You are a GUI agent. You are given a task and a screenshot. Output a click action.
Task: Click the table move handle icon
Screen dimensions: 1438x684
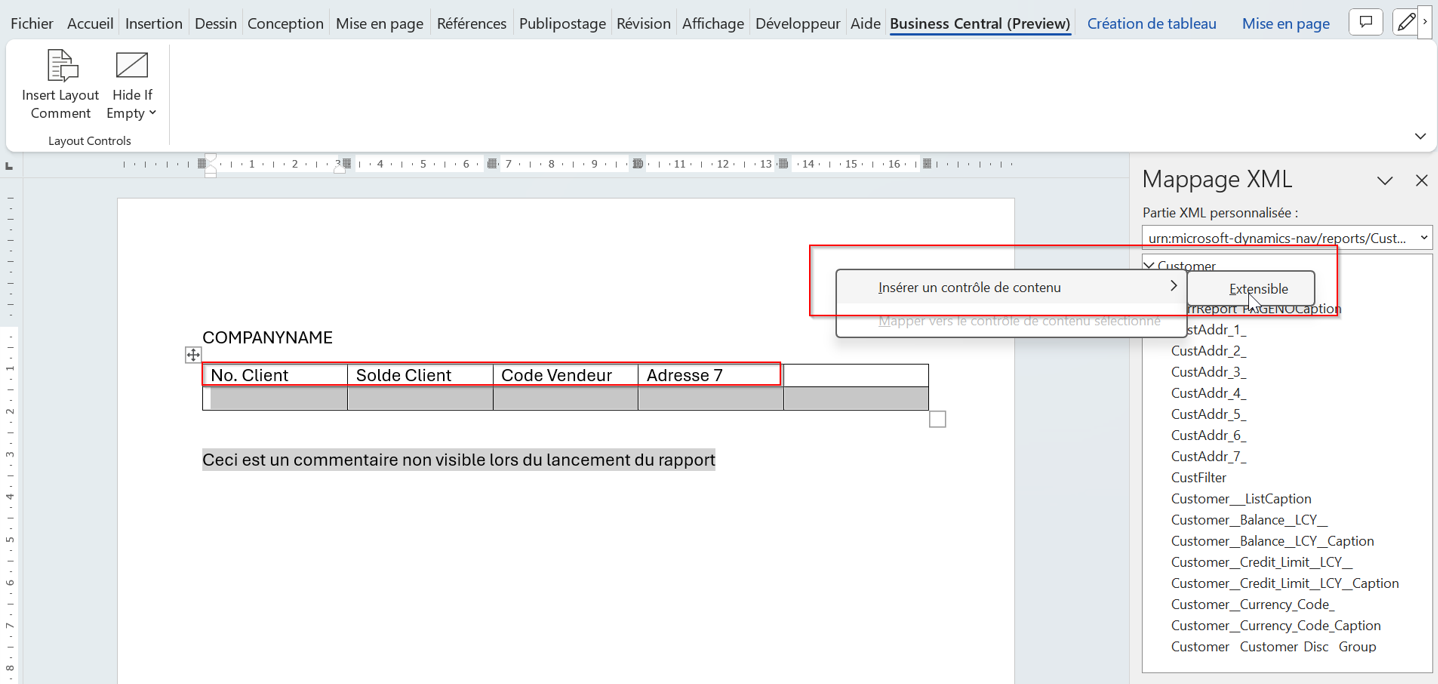[193, 355]
